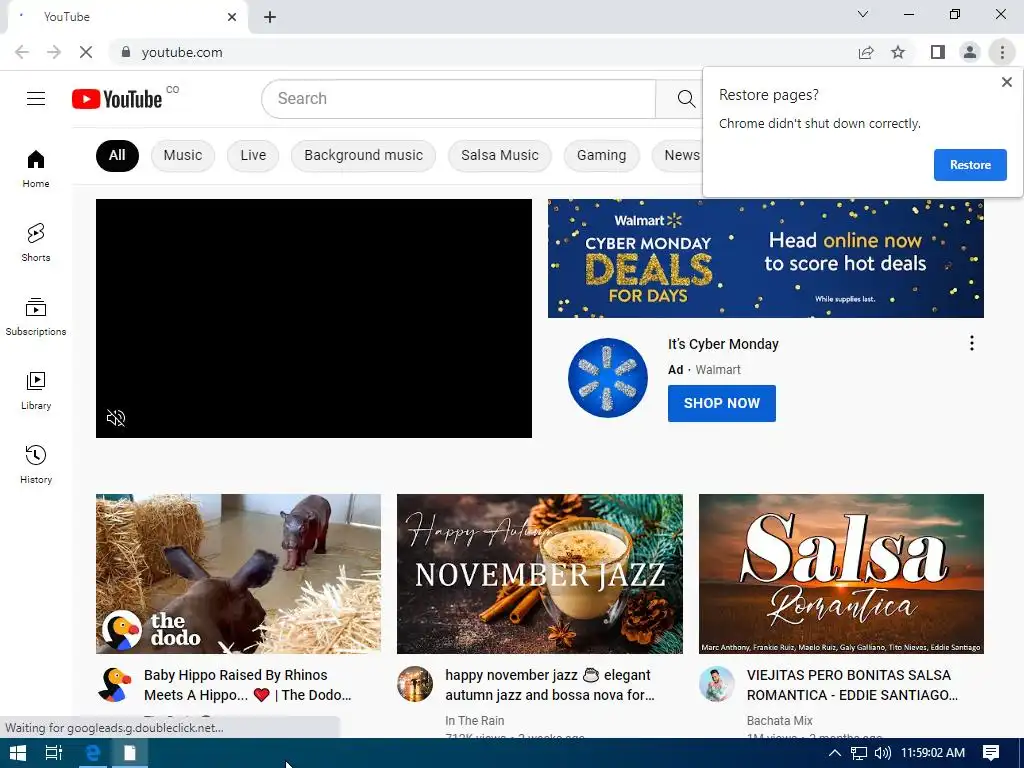Open Chrome three-dot menu
1024x768 pixels.
pyautogui.click(x=1002, y=52)
